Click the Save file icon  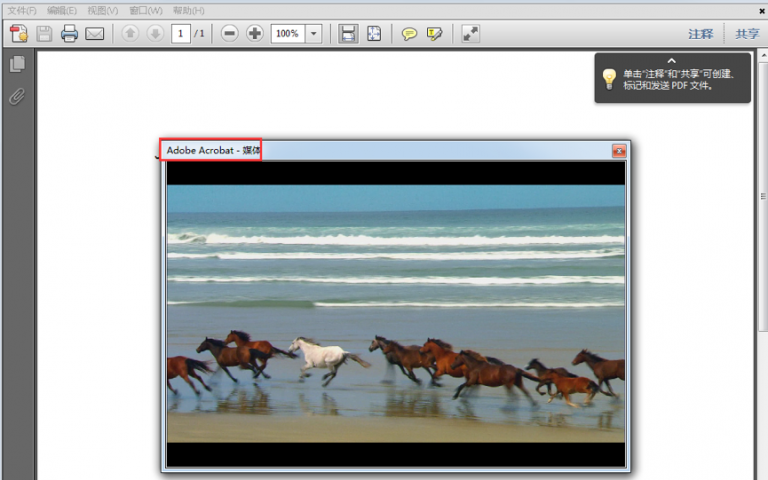tap(44, 33)
